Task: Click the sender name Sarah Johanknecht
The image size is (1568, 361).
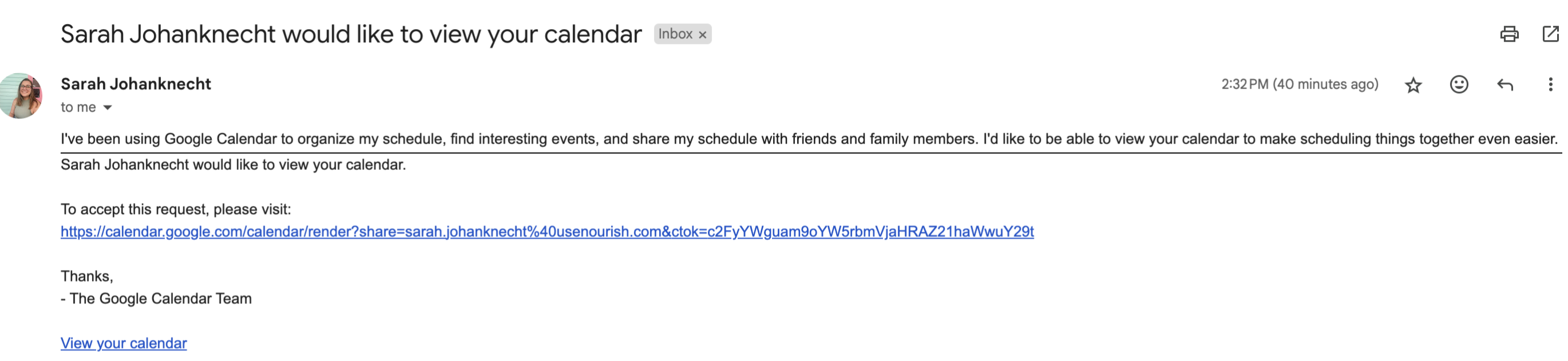Action: (136, 84)
